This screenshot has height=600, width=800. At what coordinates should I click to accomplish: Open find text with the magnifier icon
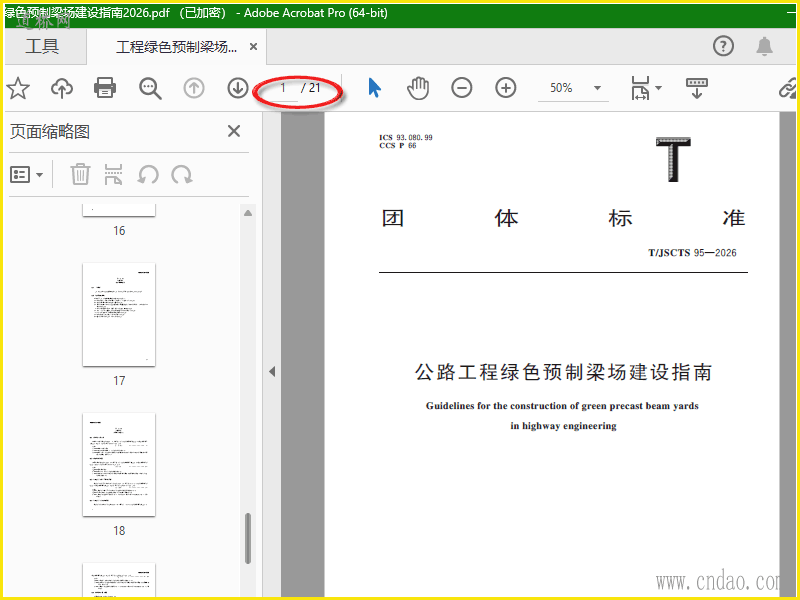tap(150, 88)
